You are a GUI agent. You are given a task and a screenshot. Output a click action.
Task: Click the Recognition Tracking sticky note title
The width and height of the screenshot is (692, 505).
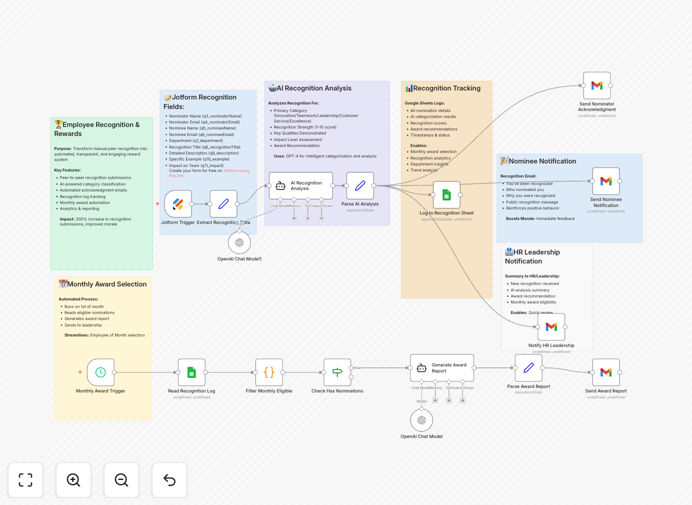(x=443, y=88)
